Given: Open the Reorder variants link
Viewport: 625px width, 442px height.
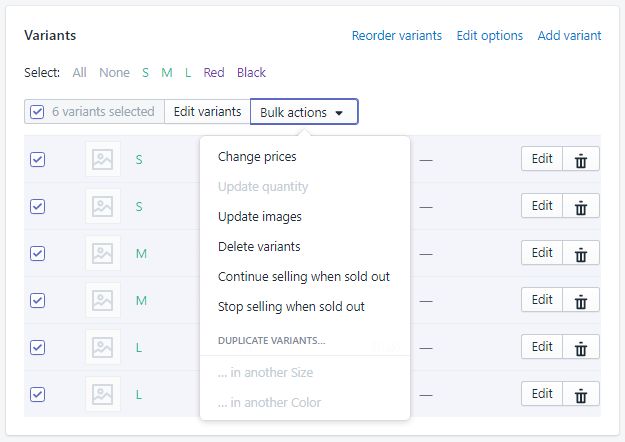Looking at the screenshot, I should [x=397, y=35].
